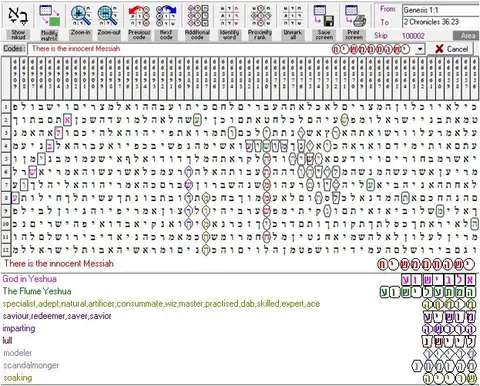Select row header 1 of the matrix
The width and height of the screenshot is (480, 386).
click(6, 107)
